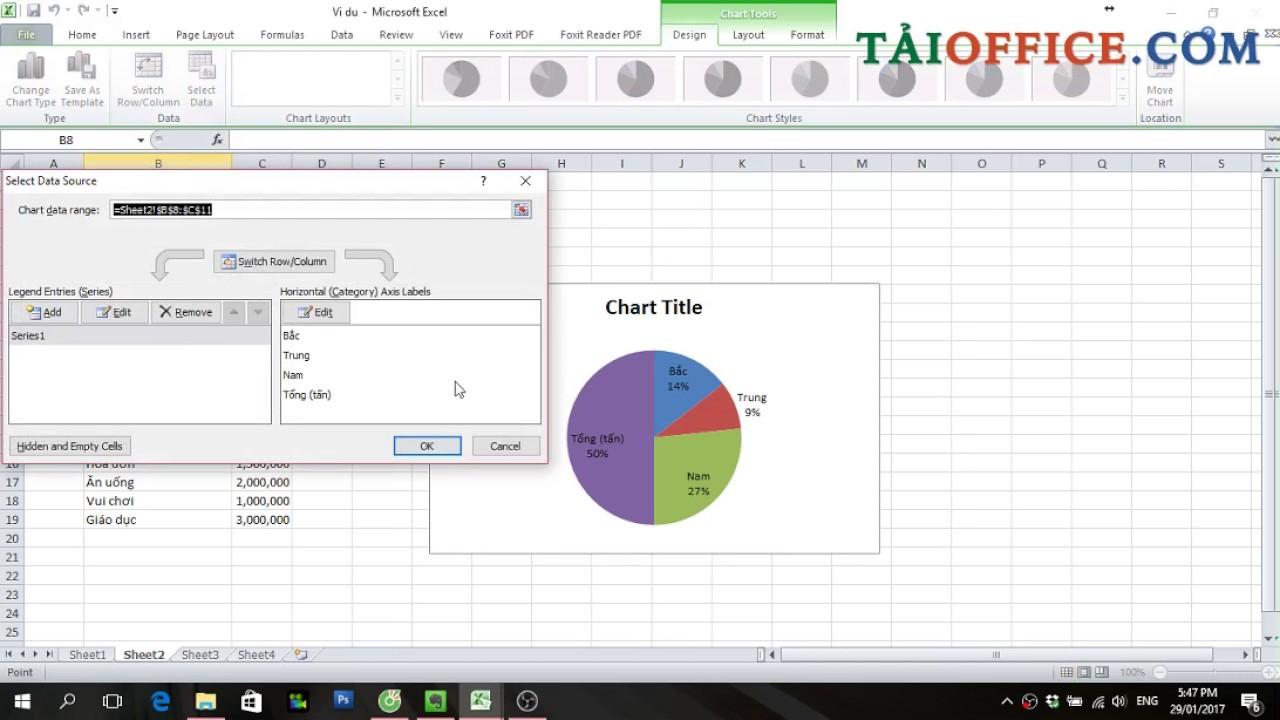This screenshot has height=720, width=1280.
Task: Open Task View on the taskbar
Action: [x=113, y=701]
